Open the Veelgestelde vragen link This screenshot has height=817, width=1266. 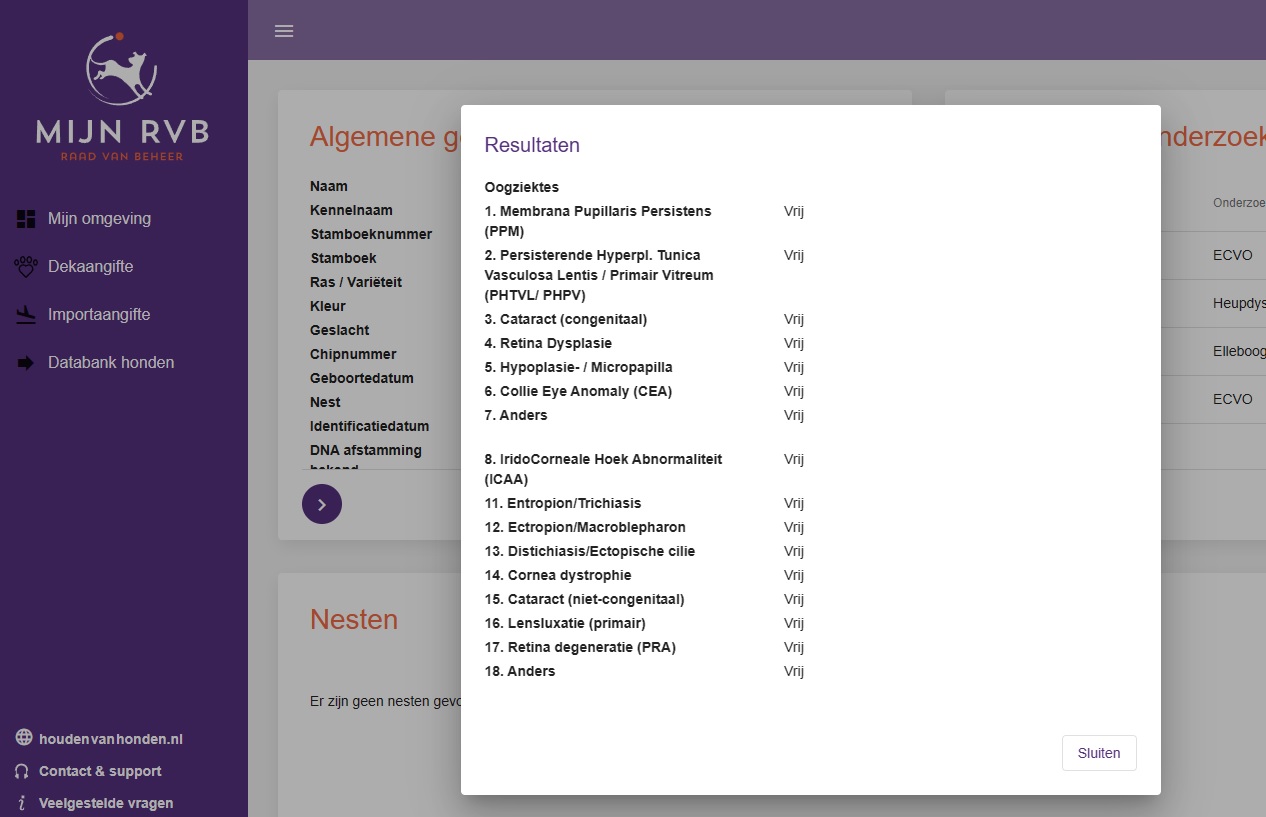coord(106,803)
